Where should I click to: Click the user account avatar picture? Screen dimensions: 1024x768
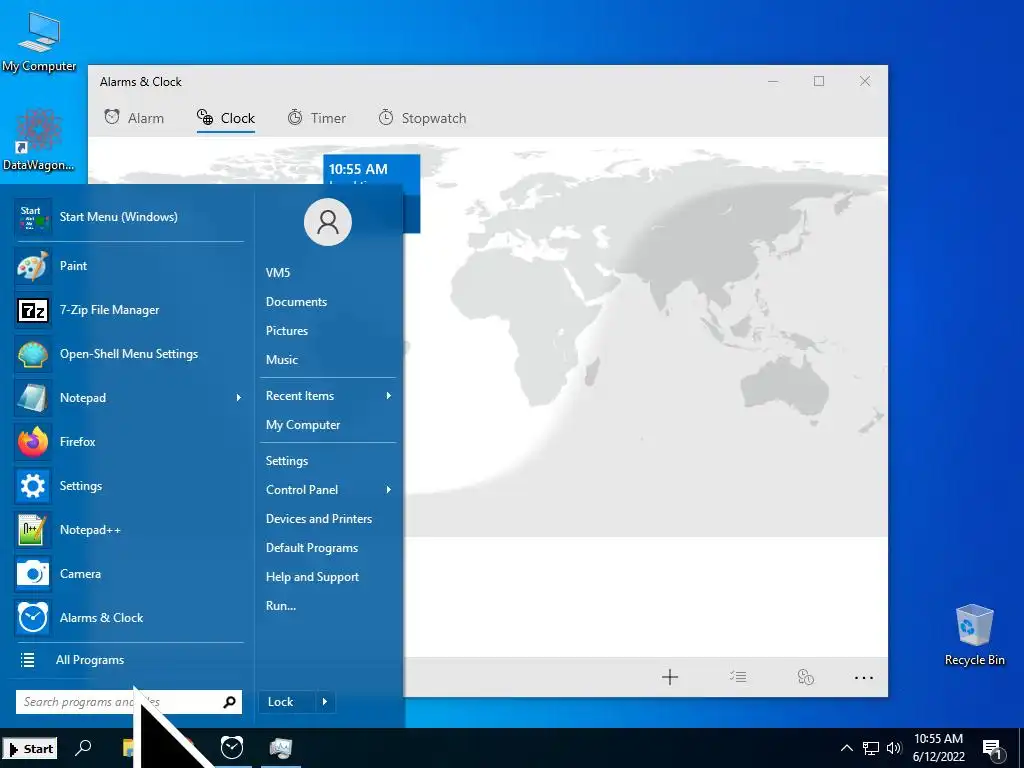pyautogui.click(x=328, y=222)
